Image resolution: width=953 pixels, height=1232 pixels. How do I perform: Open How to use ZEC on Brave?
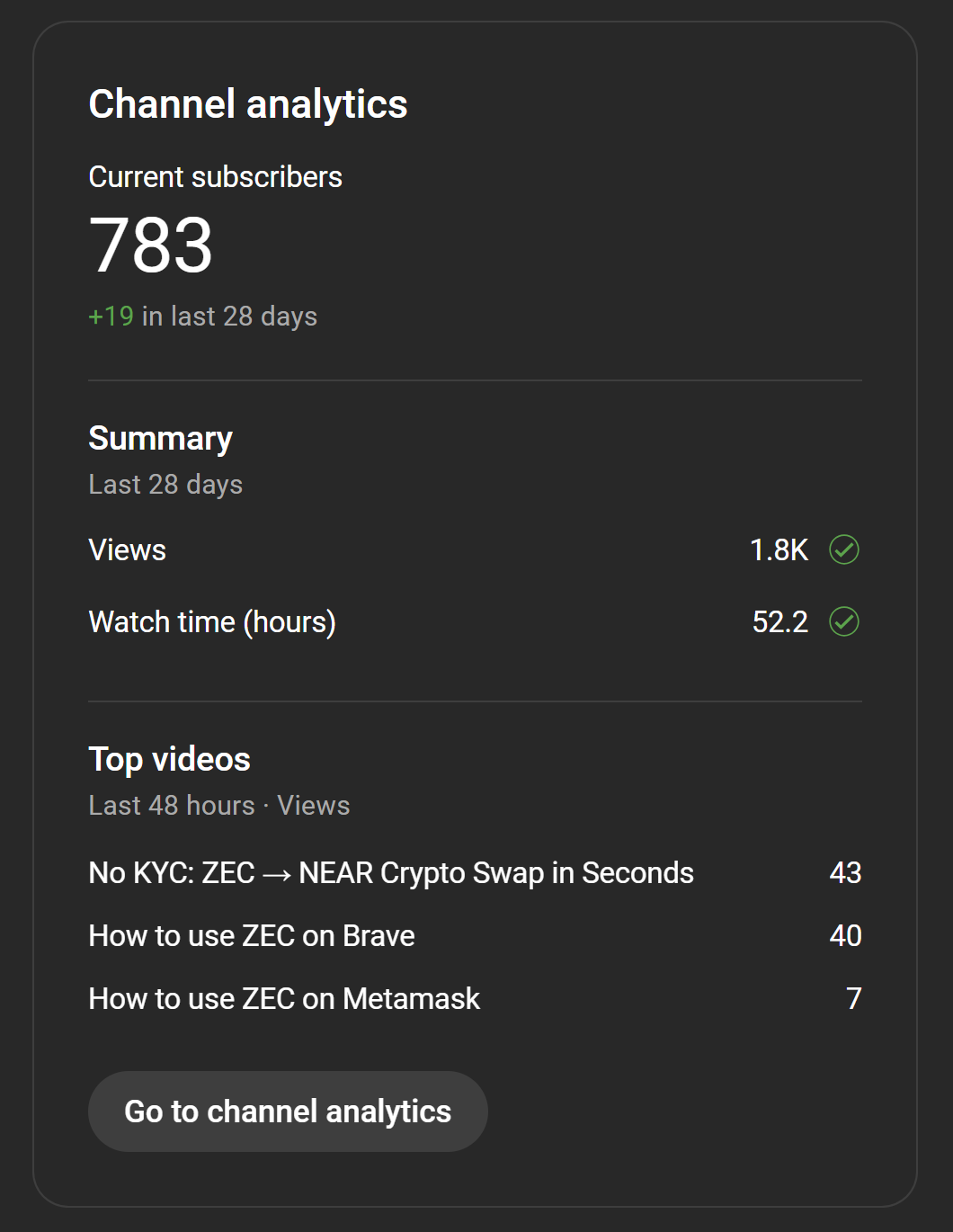point(252,936)
